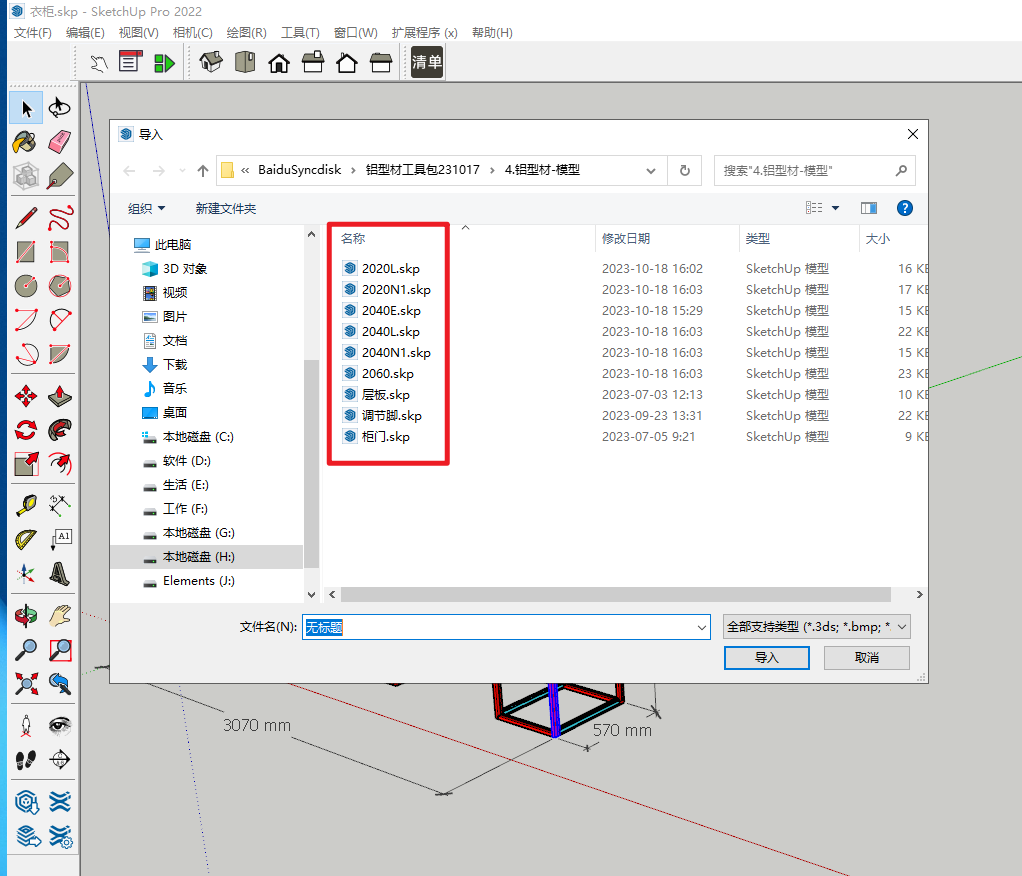The image size is (1022, 876).
Task: Select the 2040E.skp file
Action: click(x=390, y=310)
